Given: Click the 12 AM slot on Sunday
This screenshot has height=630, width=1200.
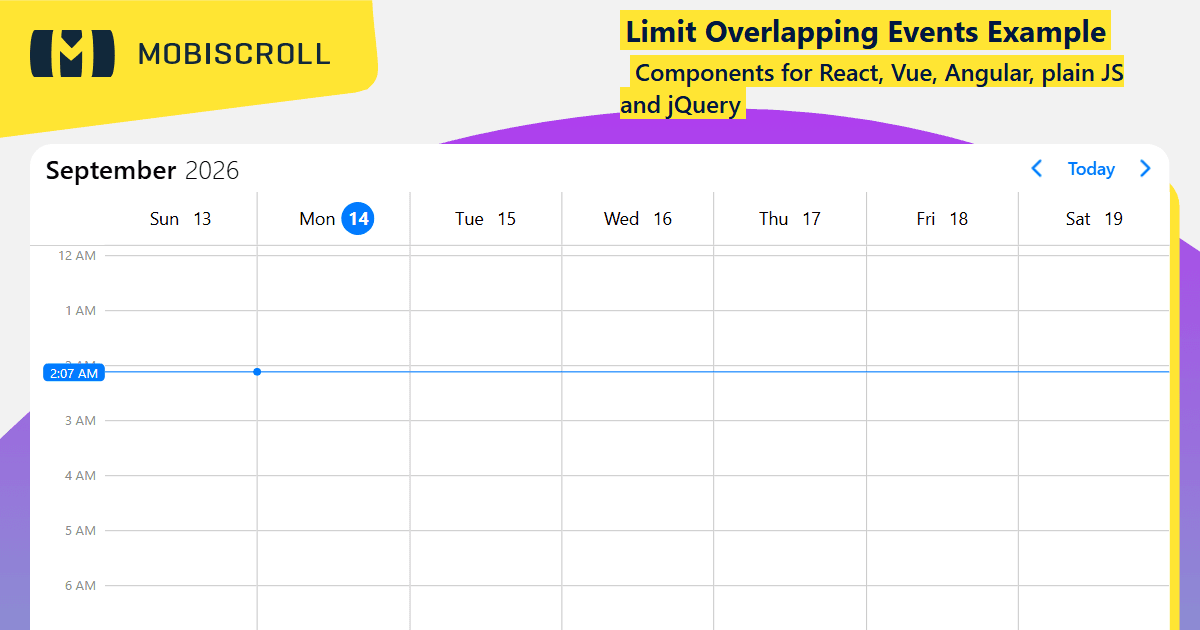Looking at the screenshot, I should [181, 283].
